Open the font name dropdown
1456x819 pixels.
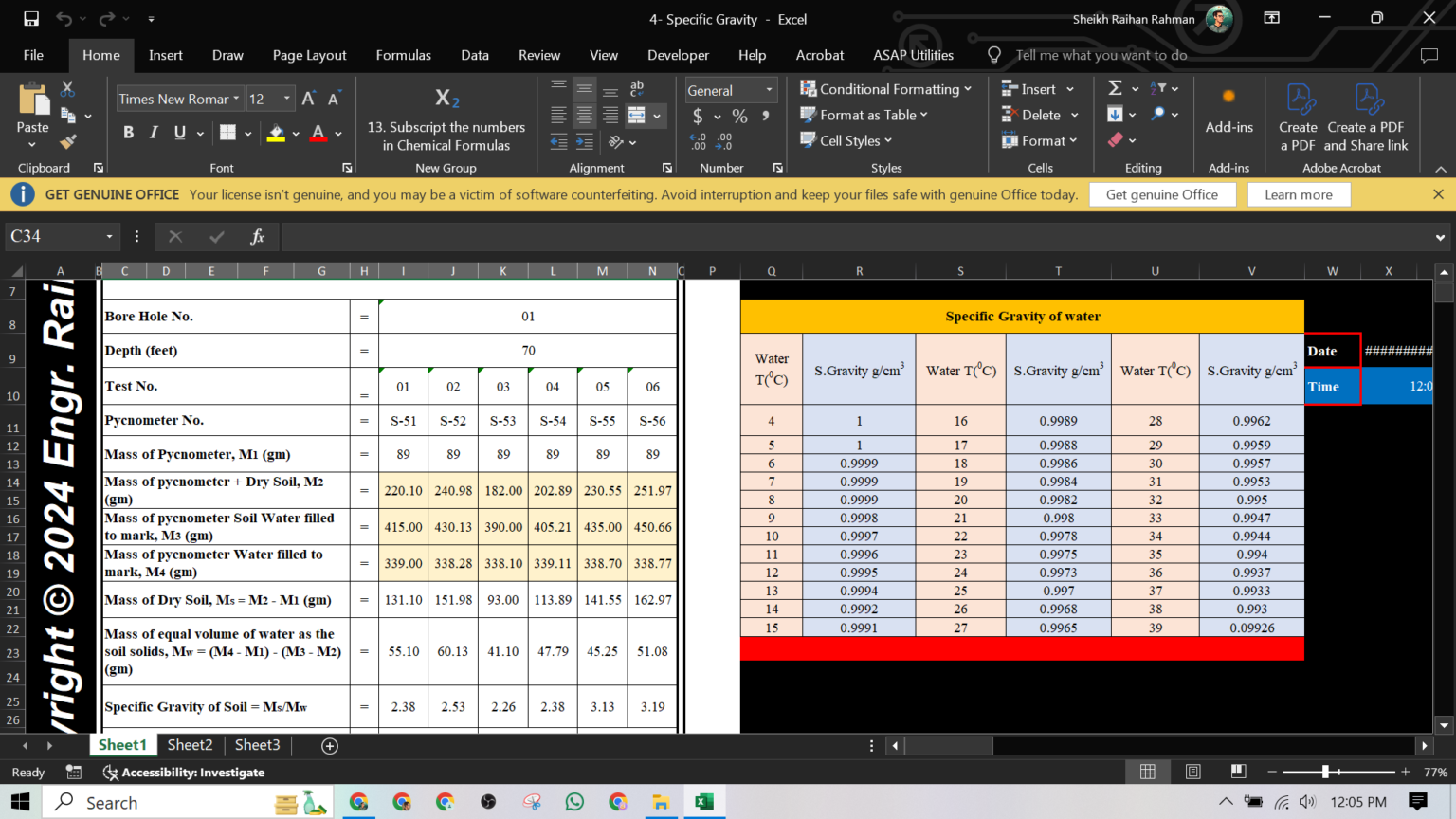pyautogui.click(x=236, y=99)
